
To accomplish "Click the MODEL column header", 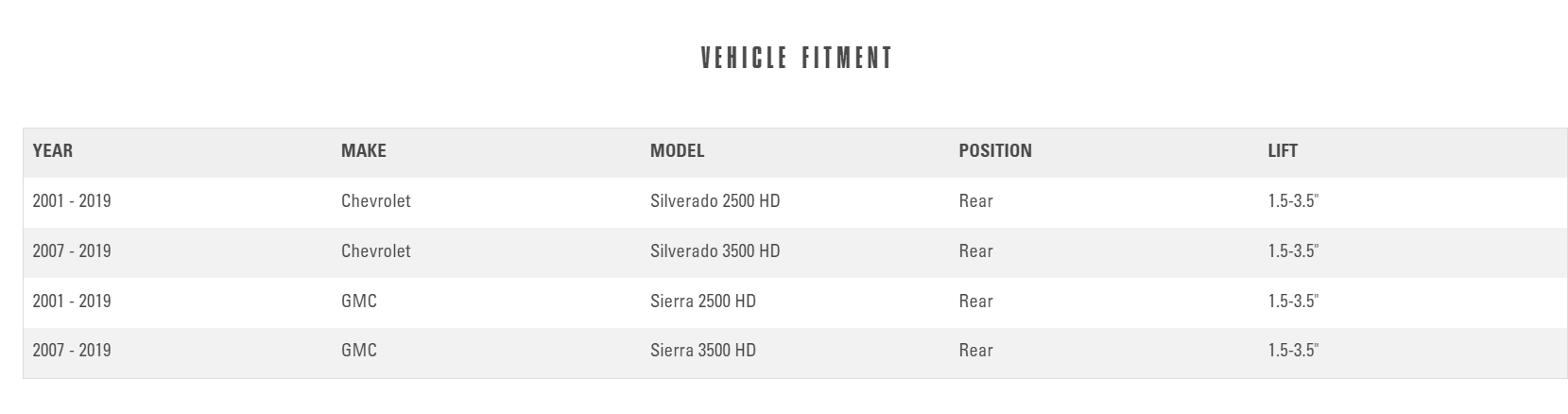I will coord(678,151).
